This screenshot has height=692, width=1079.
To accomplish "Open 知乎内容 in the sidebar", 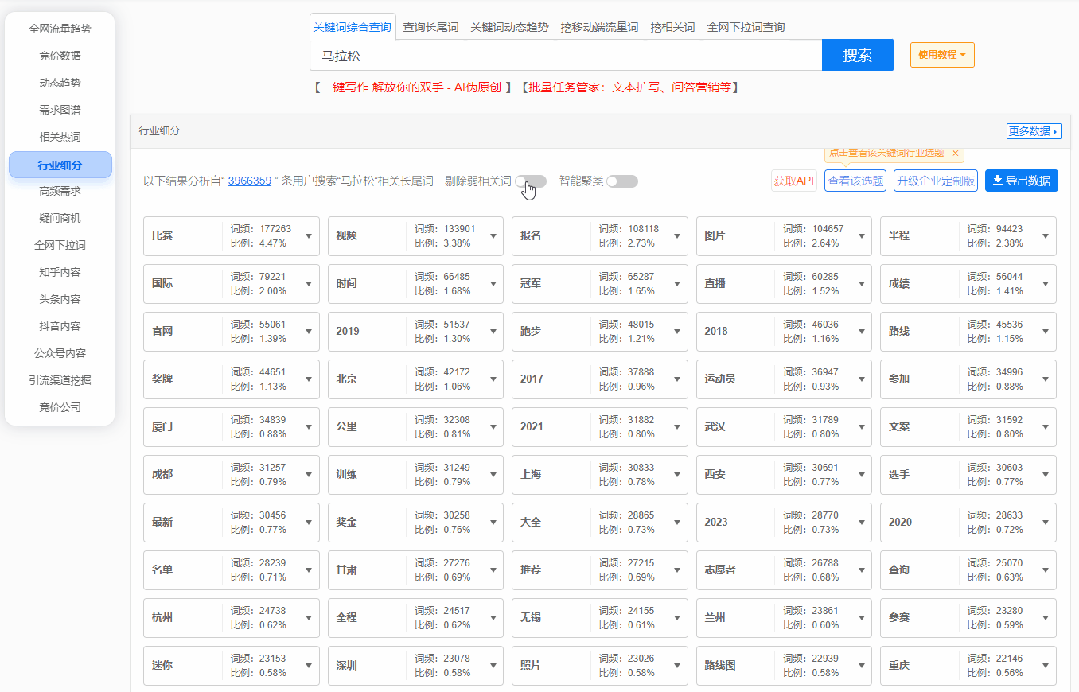I will (x=60, y=272).
